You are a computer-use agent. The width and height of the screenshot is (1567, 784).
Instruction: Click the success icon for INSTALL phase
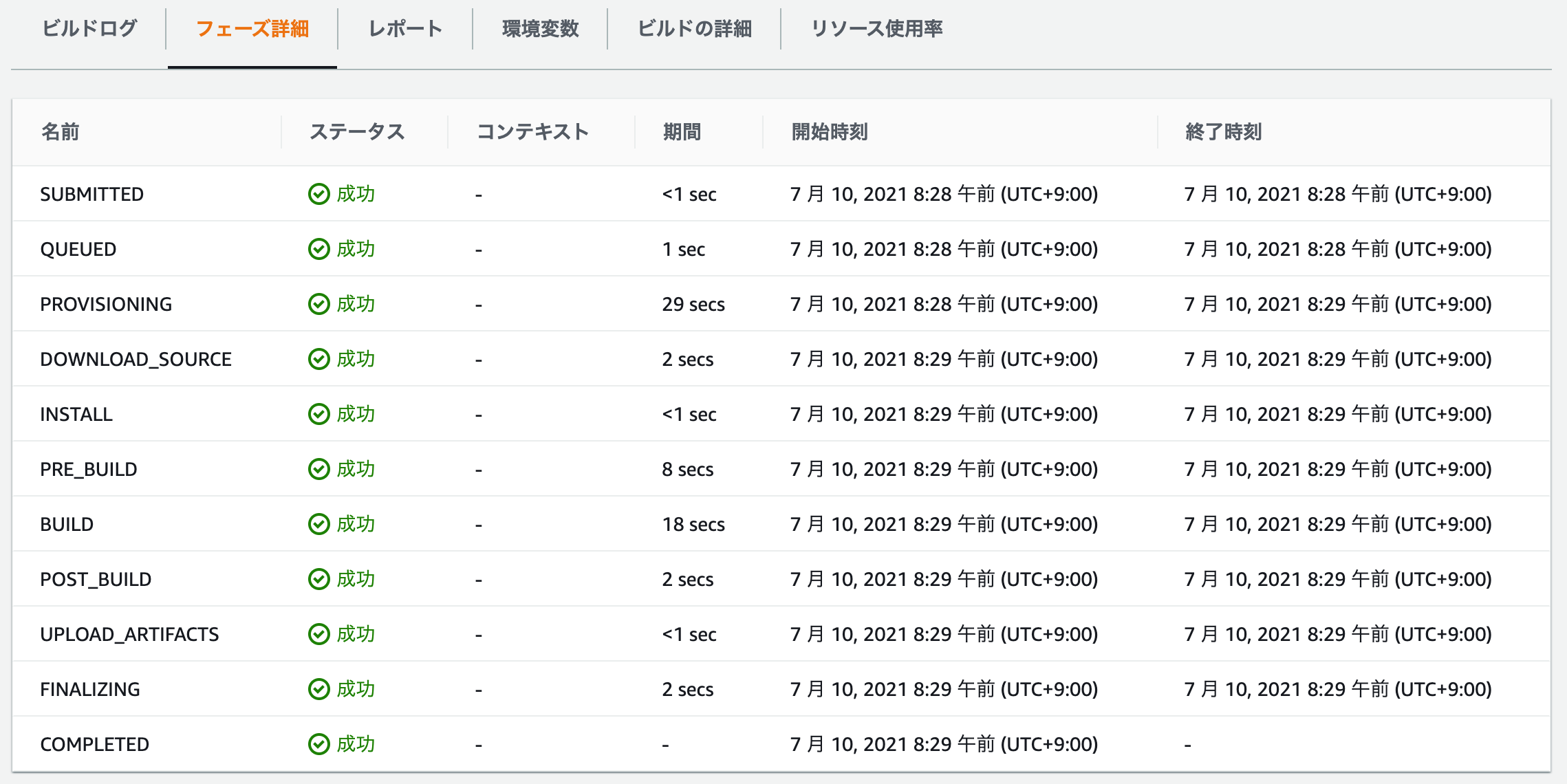tap(319, 413)
